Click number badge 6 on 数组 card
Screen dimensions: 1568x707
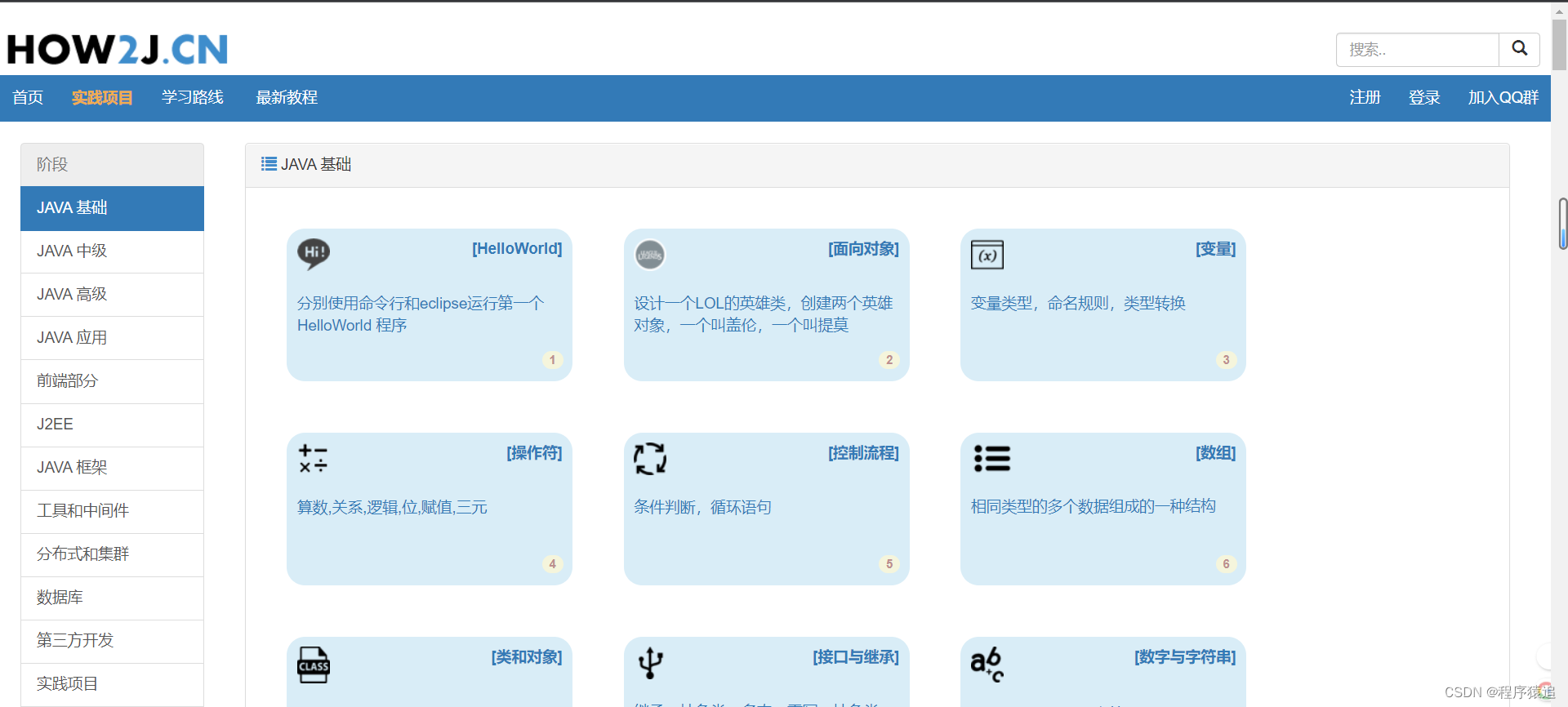click(x=1226, y=564)
